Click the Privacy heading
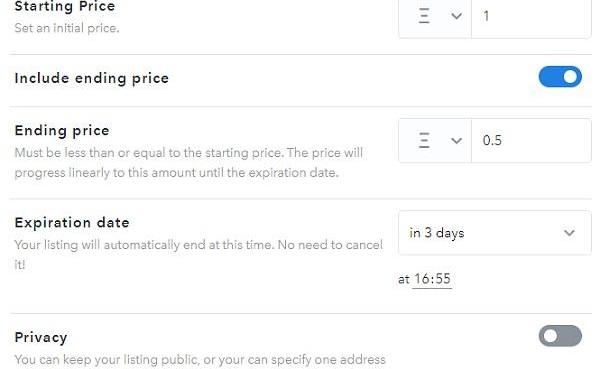This screenshot has height=369, width=600. coord(41,337)
